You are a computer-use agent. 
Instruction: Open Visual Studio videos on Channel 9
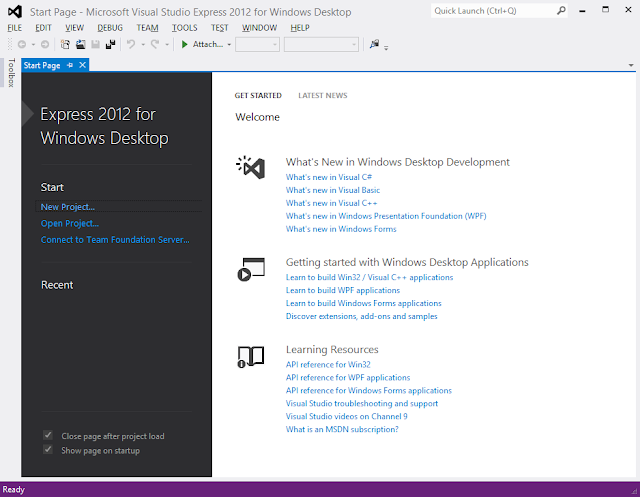(x=347, y=416)
